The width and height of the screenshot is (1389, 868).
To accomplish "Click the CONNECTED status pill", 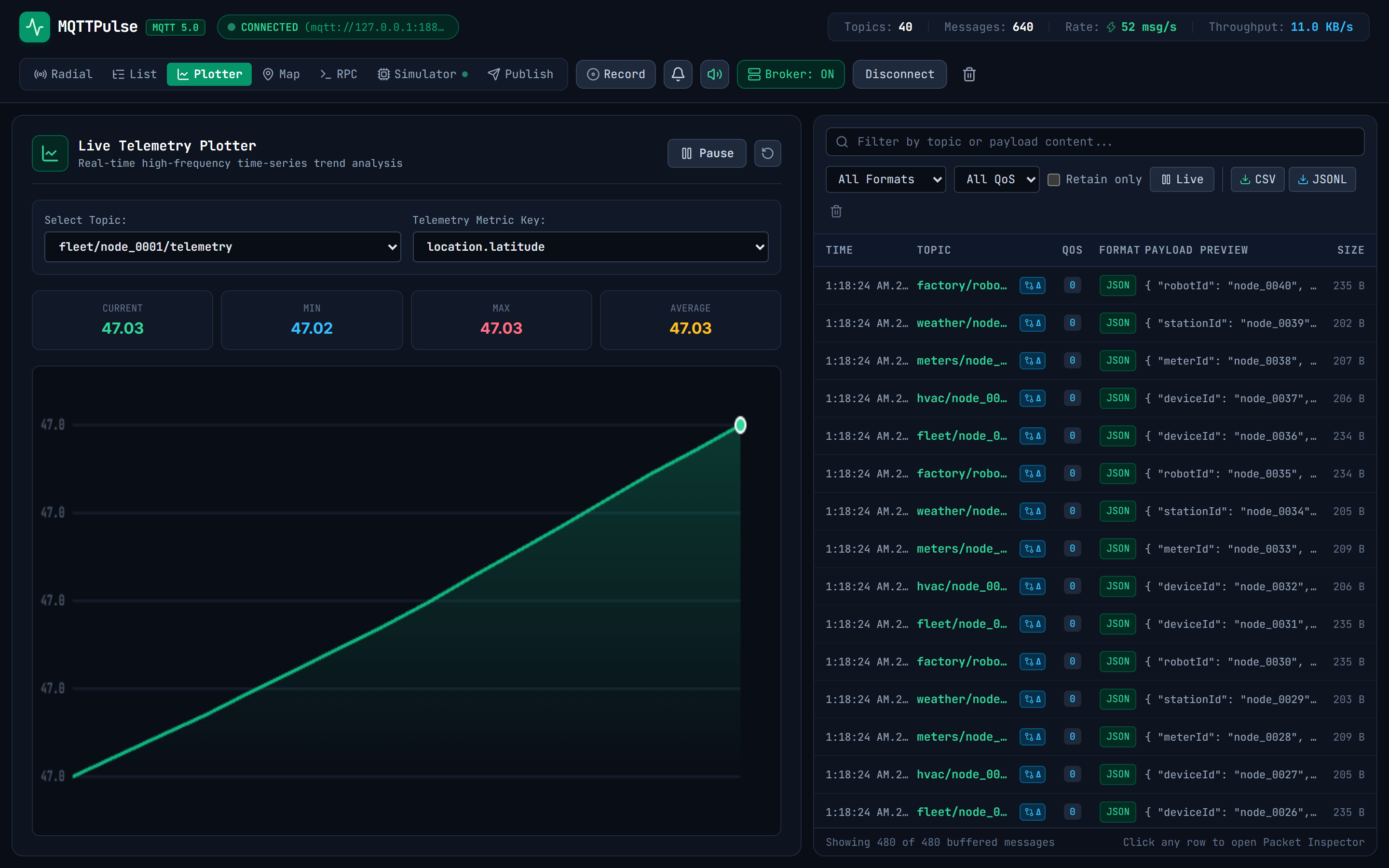I will coord(338,27).
